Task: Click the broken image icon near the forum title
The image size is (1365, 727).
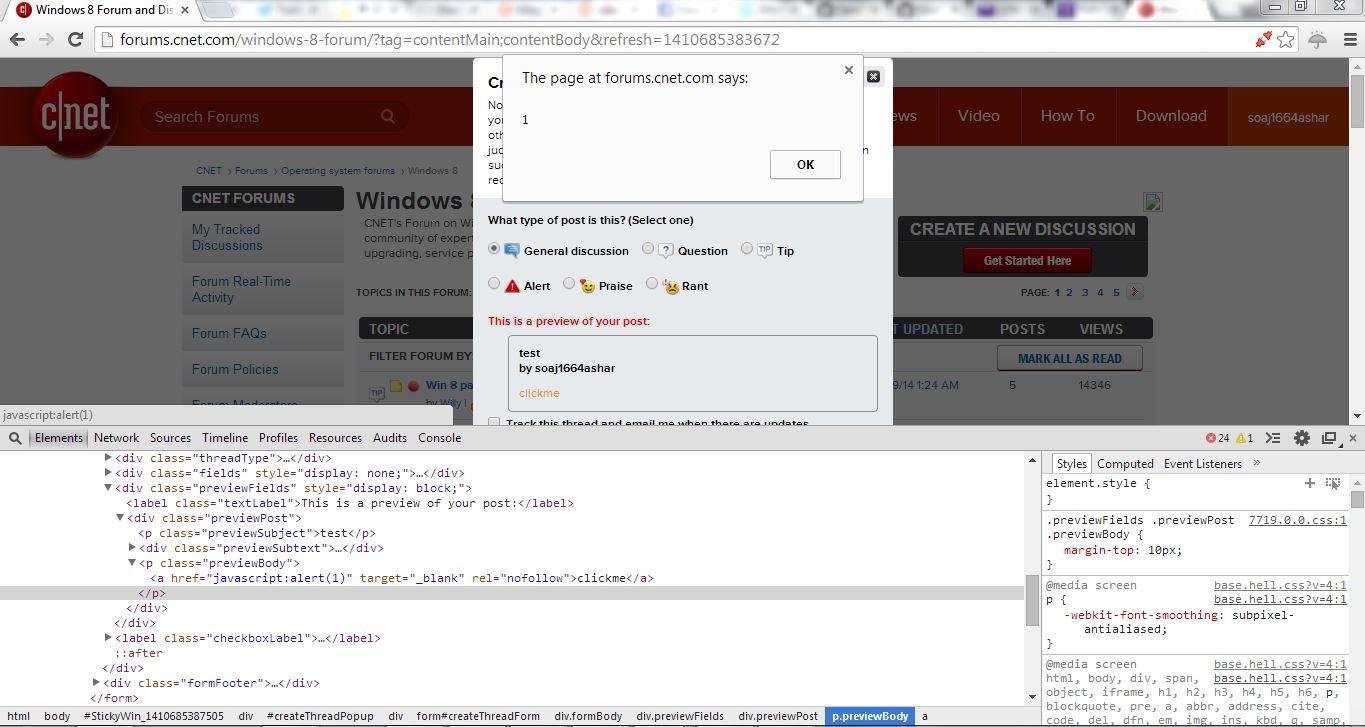Action: (1153, 202)
